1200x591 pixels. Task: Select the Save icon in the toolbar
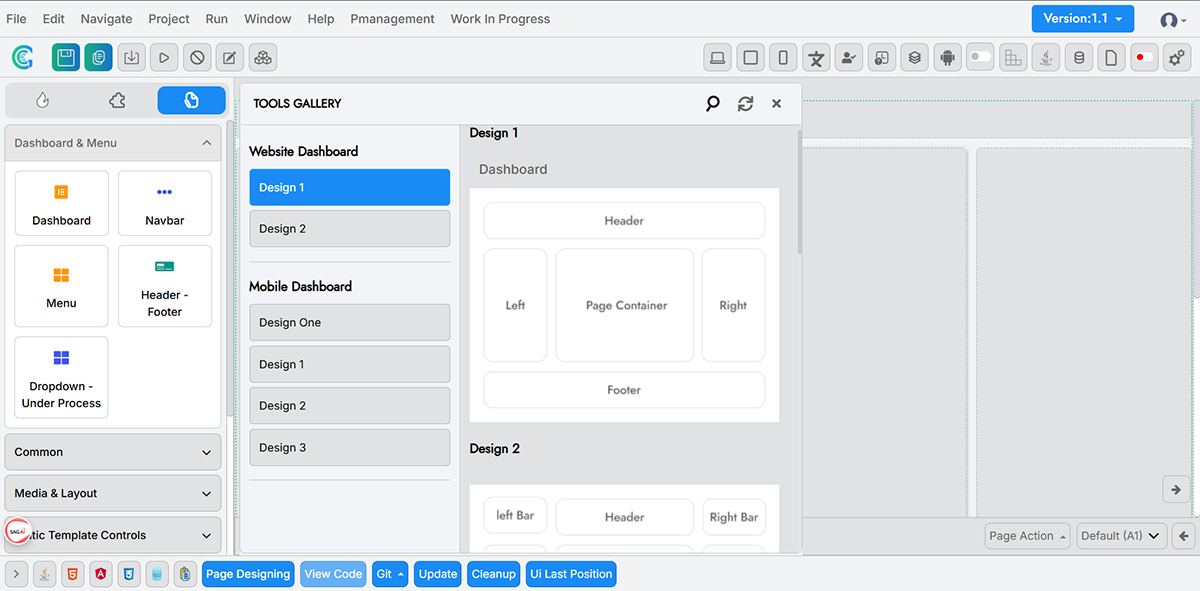click(x=65, y=57)
